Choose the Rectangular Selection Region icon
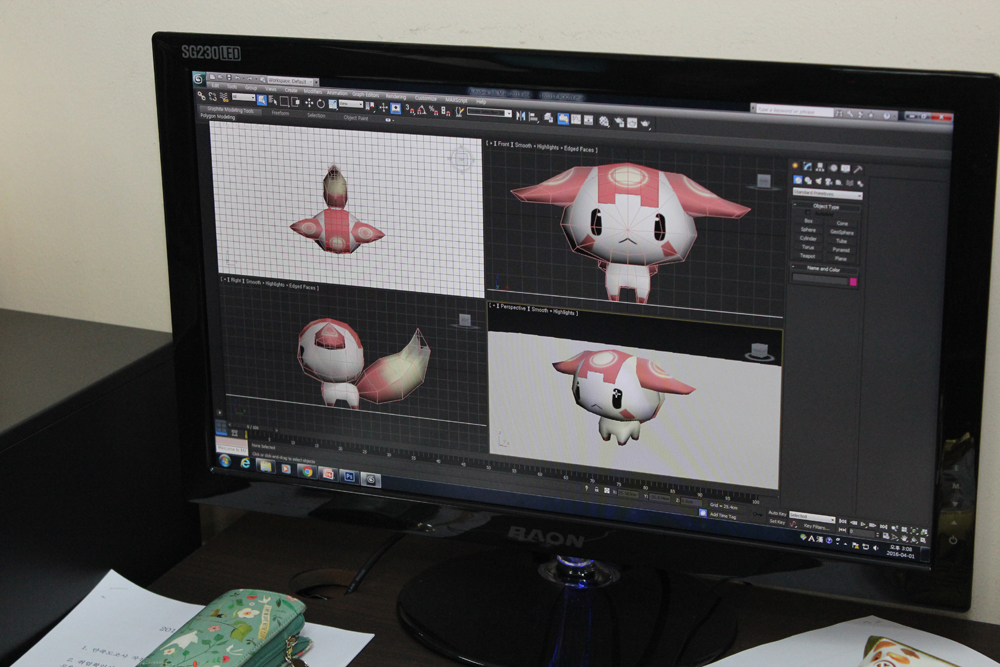This screenshot has width=1000, height=667. pyautogui.click(x=284, y=101)
